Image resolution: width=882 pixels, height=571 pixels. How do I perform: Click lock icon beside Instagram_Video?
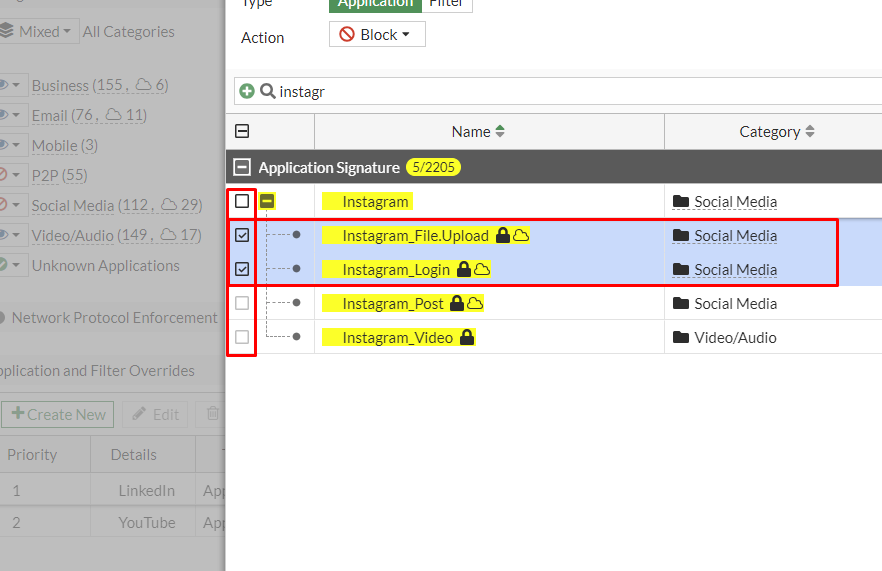coord(467,338)
